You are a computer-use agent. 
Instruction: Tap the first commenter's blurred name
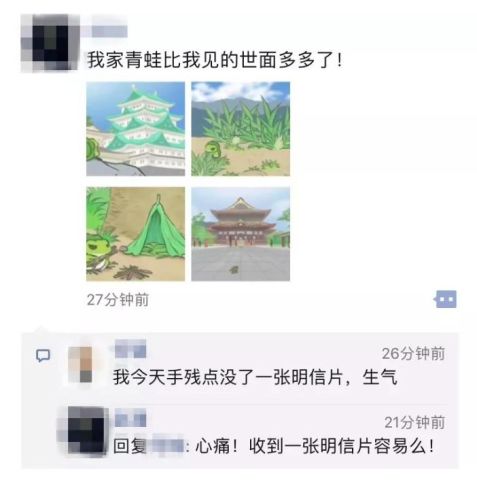pos(130,349)
